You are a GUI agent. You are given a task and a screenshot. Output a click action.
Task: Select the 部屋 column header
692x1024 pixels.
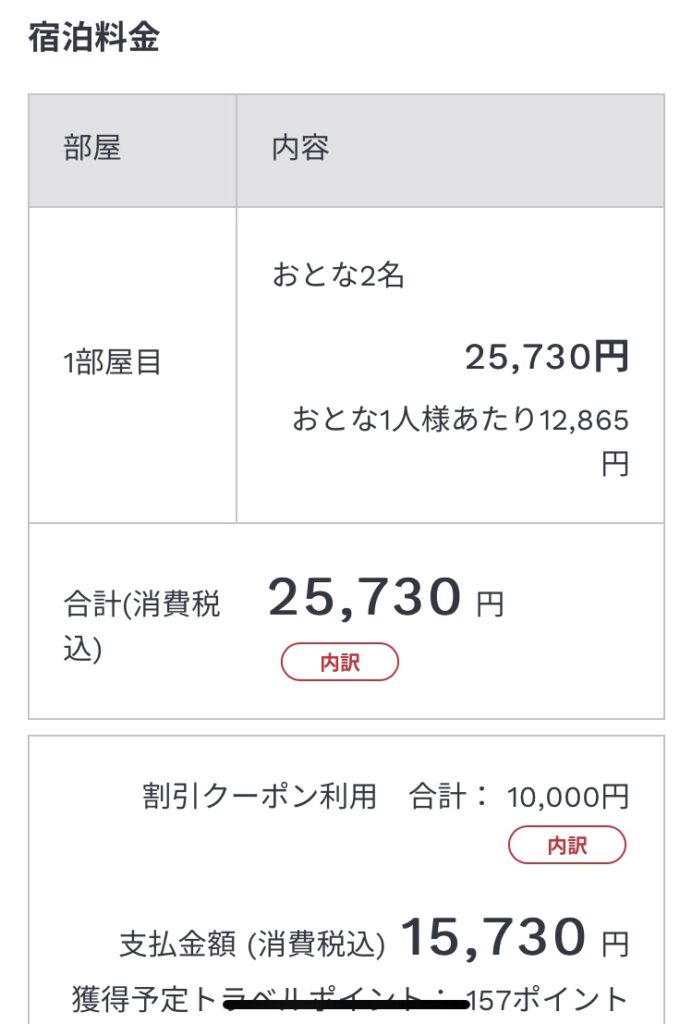92,149
